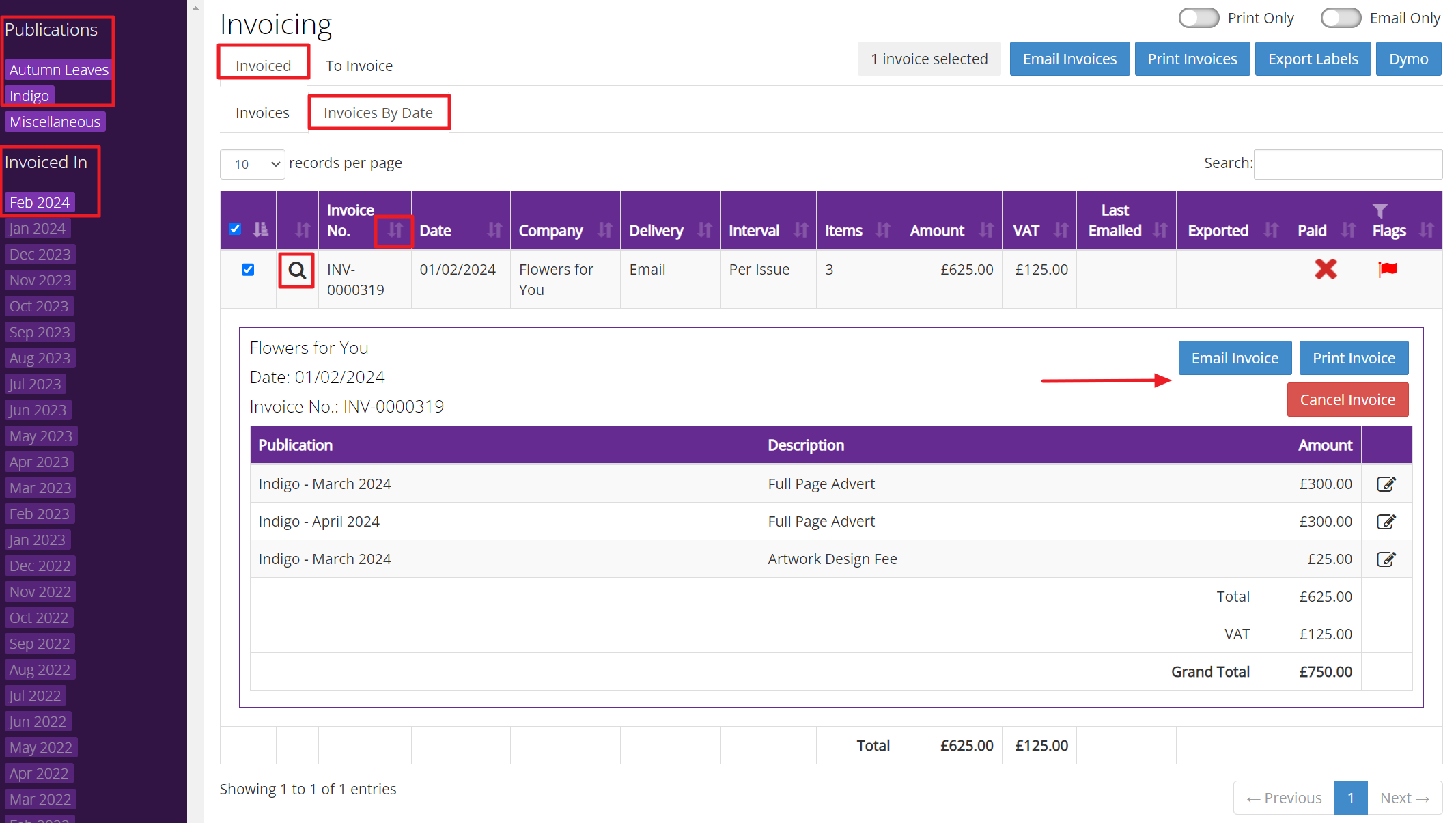Open the Invoices By Date tab

[378, 112]
